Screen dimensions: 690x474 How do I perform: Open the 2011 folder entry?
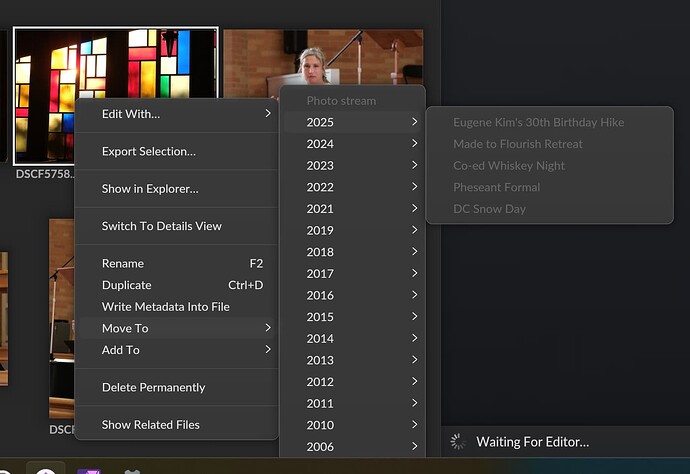coord(352,403)
